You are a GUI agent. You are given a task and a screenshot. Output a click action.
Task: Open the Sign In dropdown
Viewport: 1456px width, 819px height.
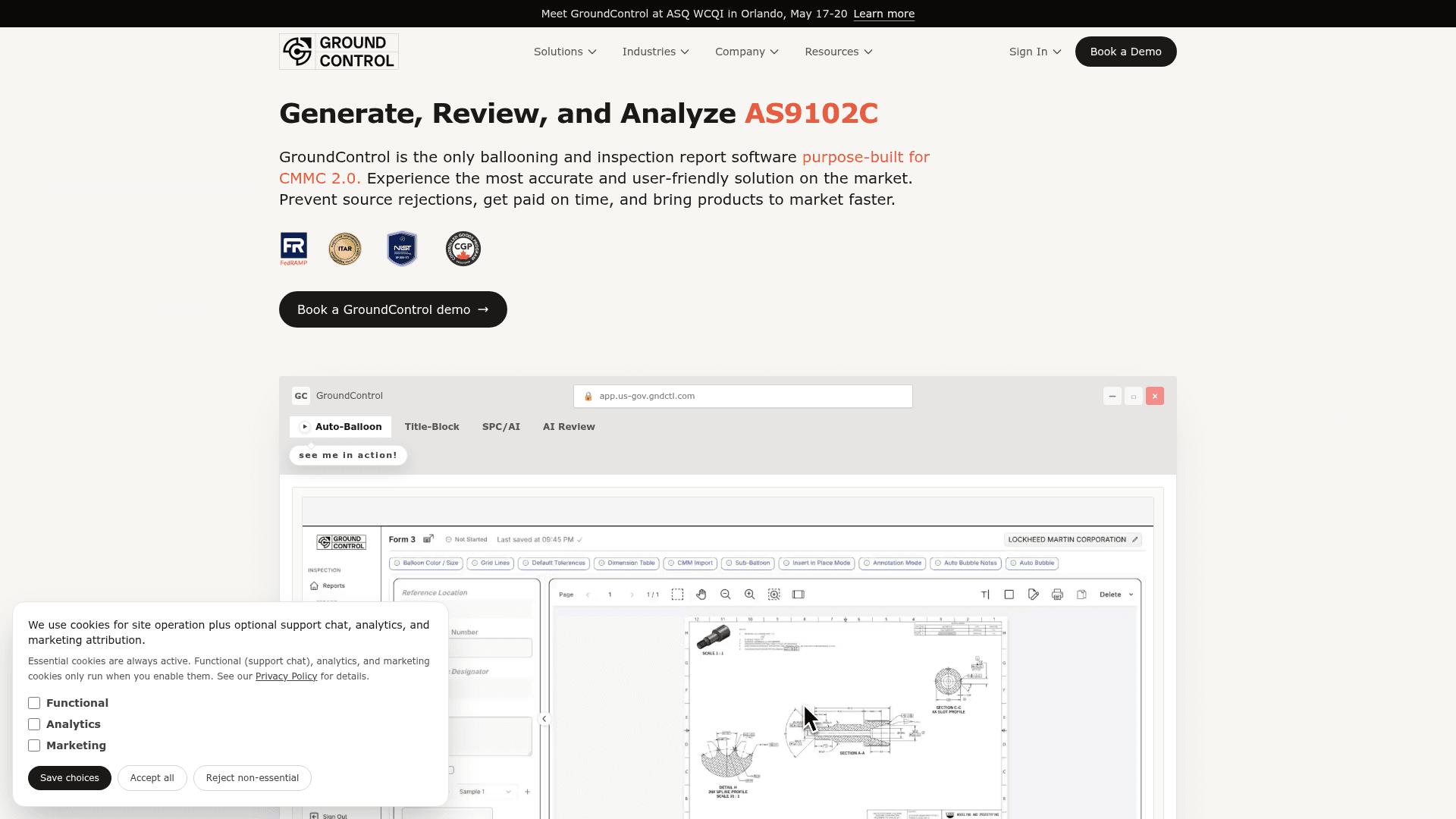pyautogui.click(x=1034, y=52)
